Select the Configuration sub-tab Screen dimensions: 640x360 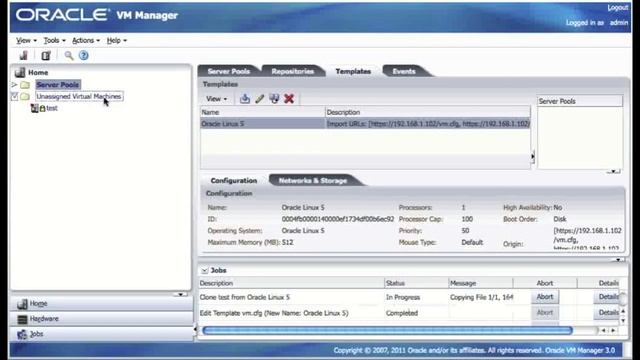click(234, 180)
